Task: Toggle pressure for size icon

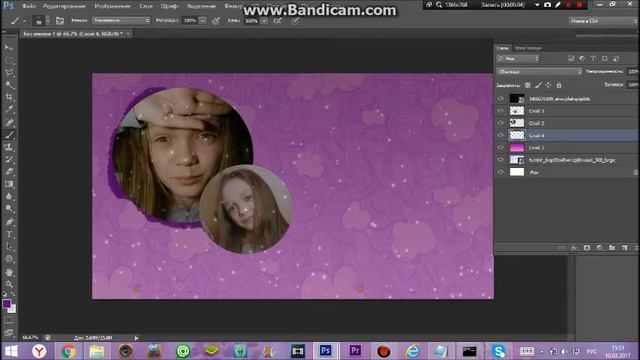Action: (295, 20)
